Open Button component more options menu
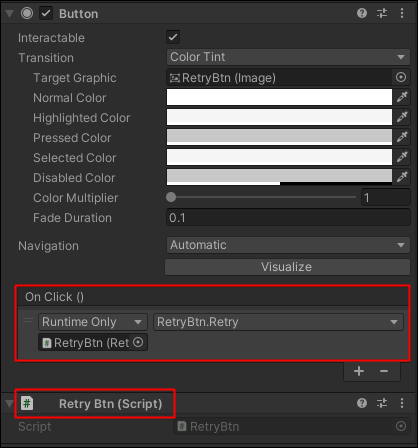 coord(402,13)
